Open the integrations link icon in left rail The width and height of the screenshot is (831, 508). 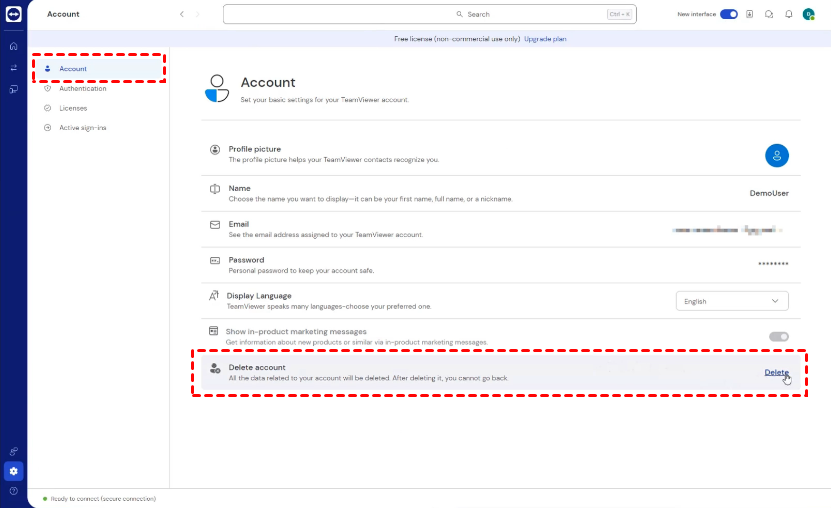click(14, 451)
